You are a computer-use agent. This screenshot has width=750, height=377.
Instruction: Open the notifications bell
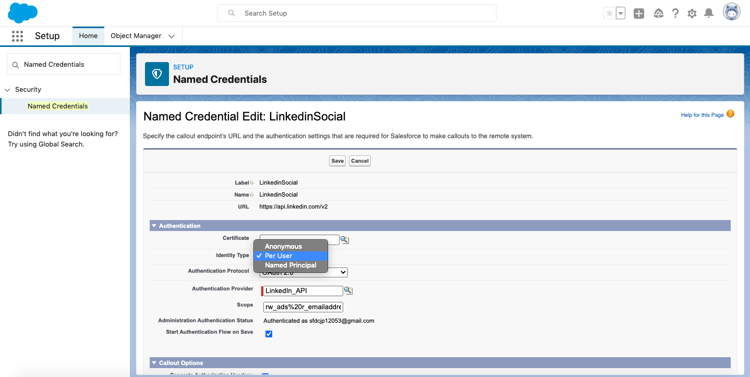(x=708, y=13)
